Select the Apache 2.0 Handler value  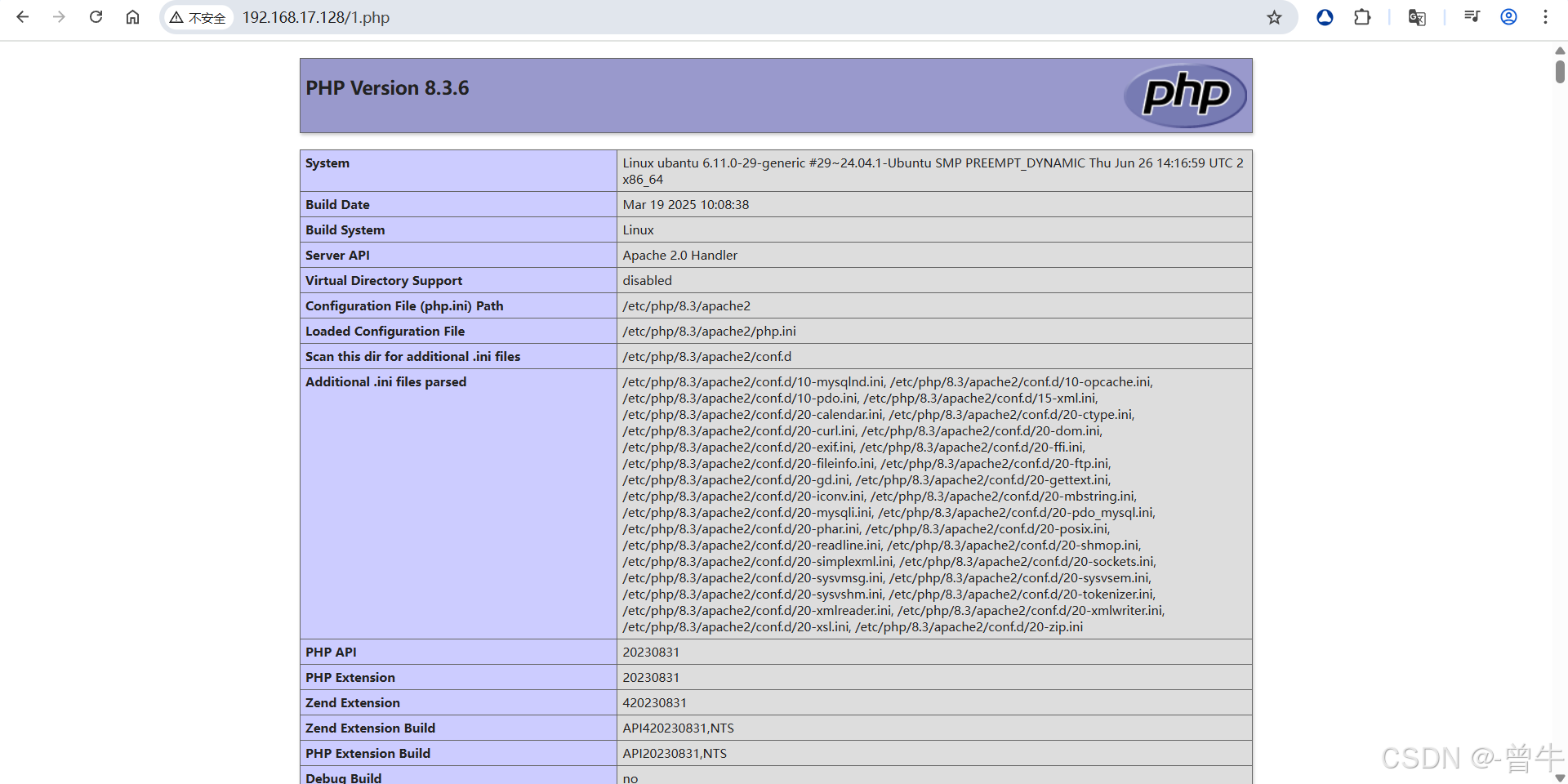click(679, 256)
